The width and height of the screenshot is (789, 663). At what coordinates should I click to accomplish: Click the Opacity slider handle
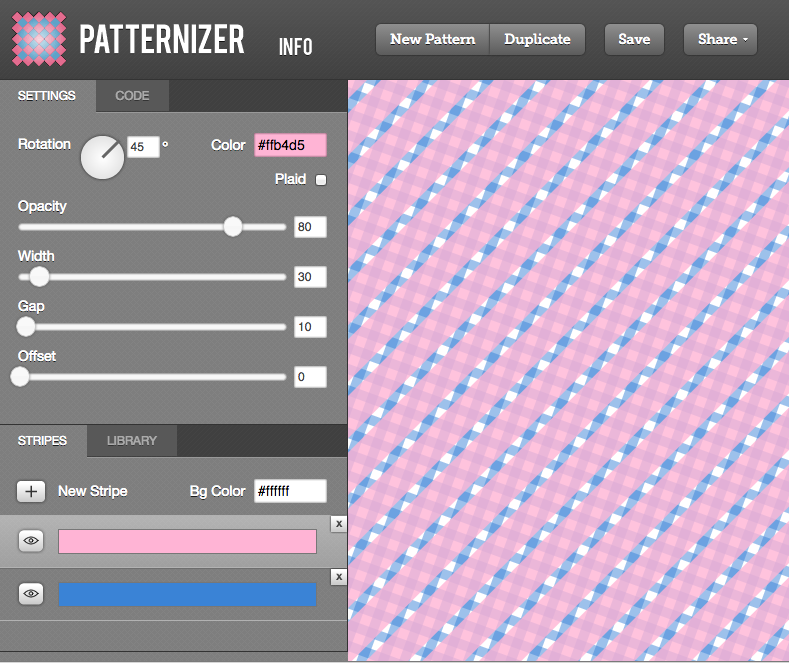[x=233, y=227]
